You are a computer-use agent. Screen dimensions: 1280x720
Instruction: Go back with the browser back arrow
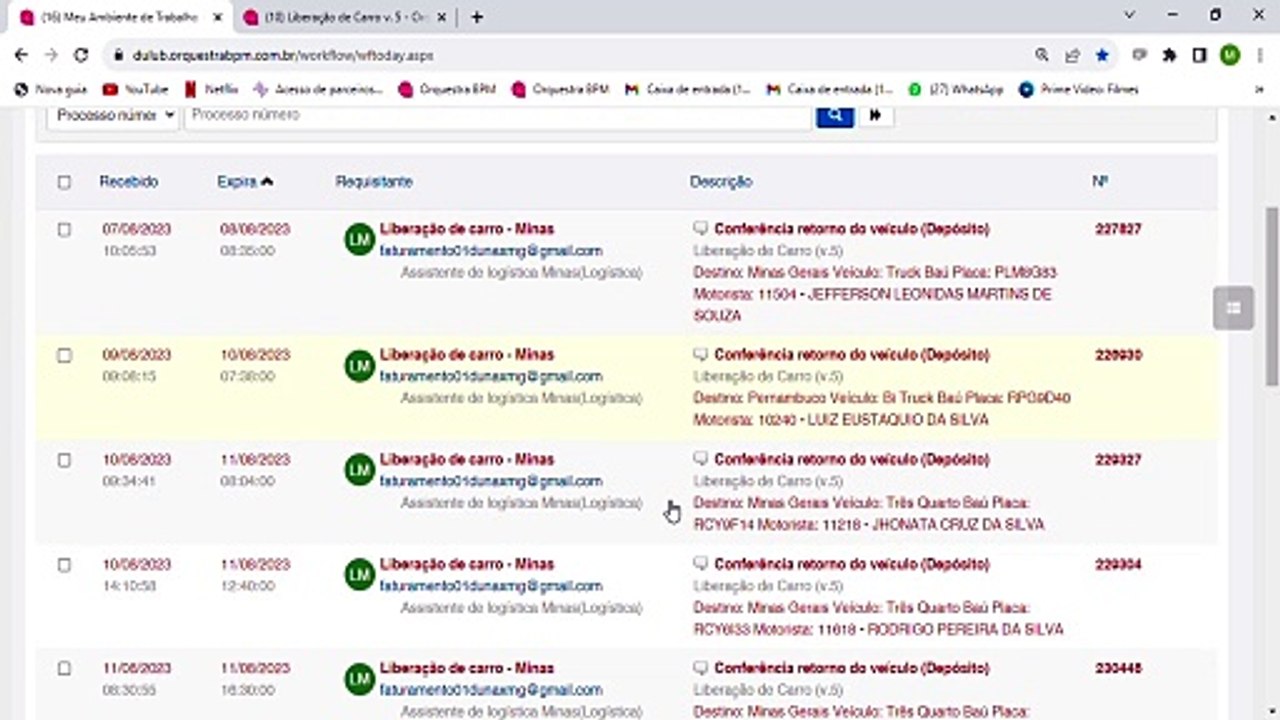pos(21,56)
